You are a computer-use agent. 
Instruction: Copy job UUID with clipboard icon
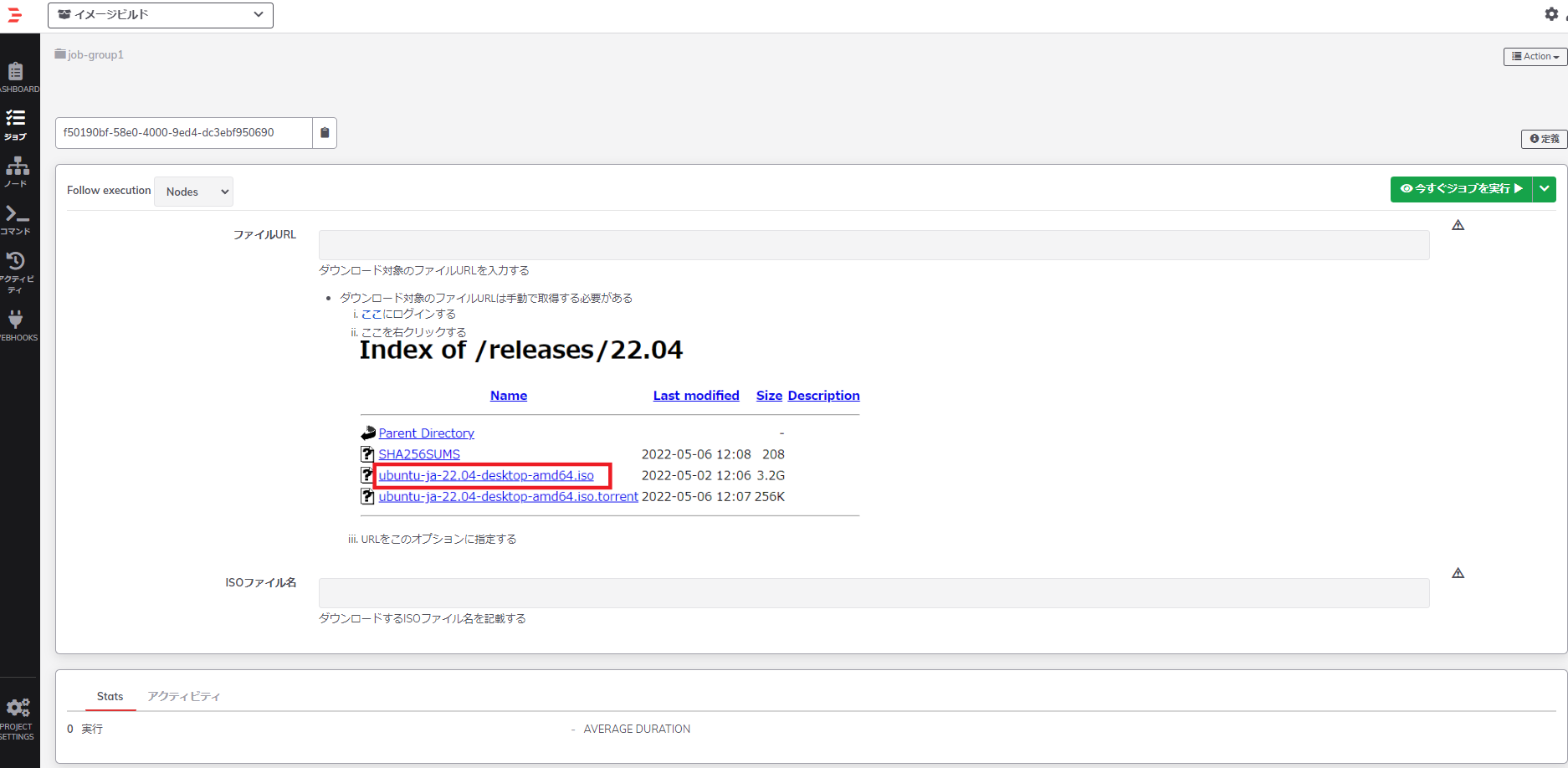click(x=325, y=133)
